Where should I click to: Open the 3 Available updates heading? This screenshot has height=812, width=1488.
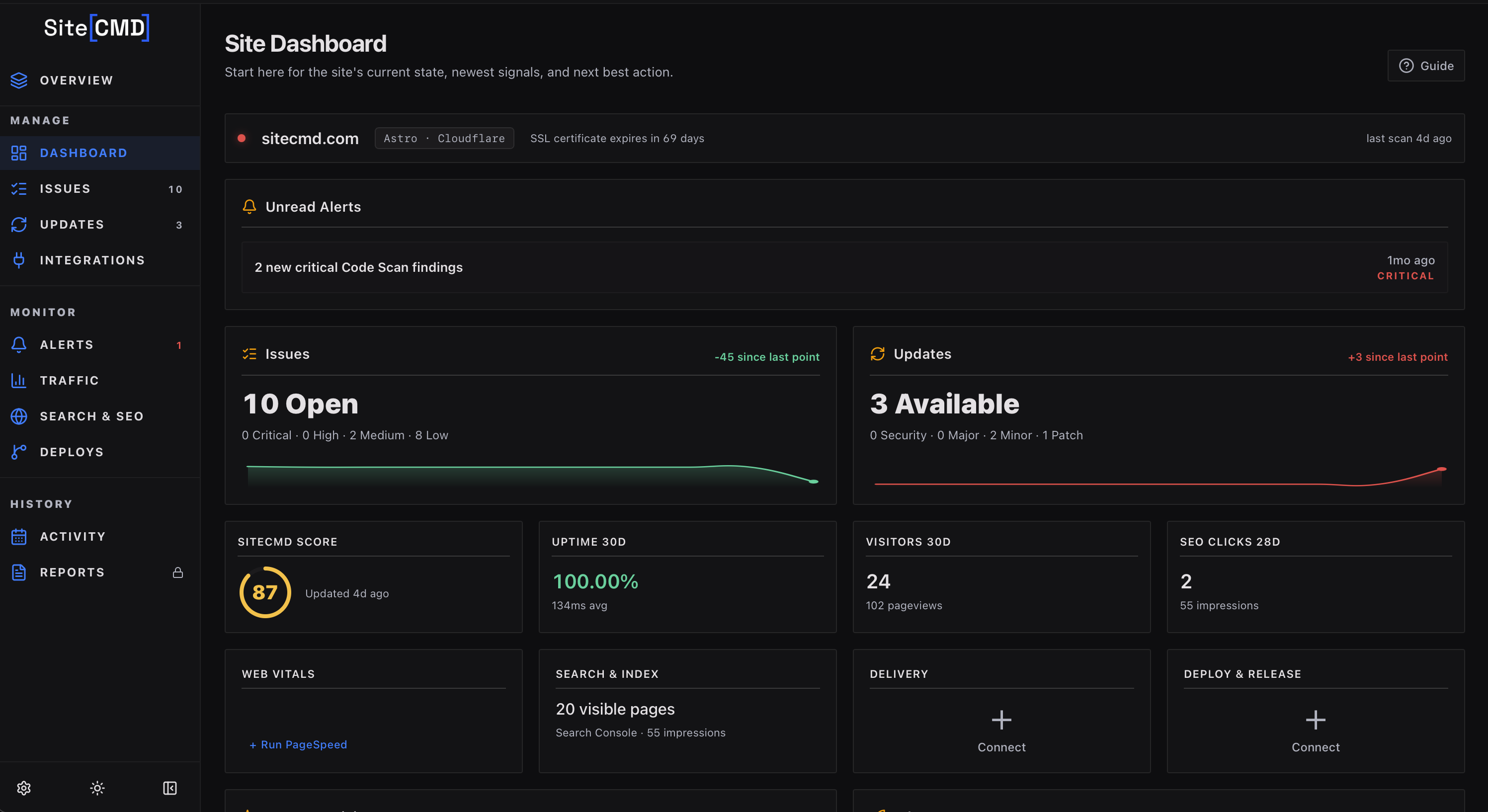click(x=944, y=404)
